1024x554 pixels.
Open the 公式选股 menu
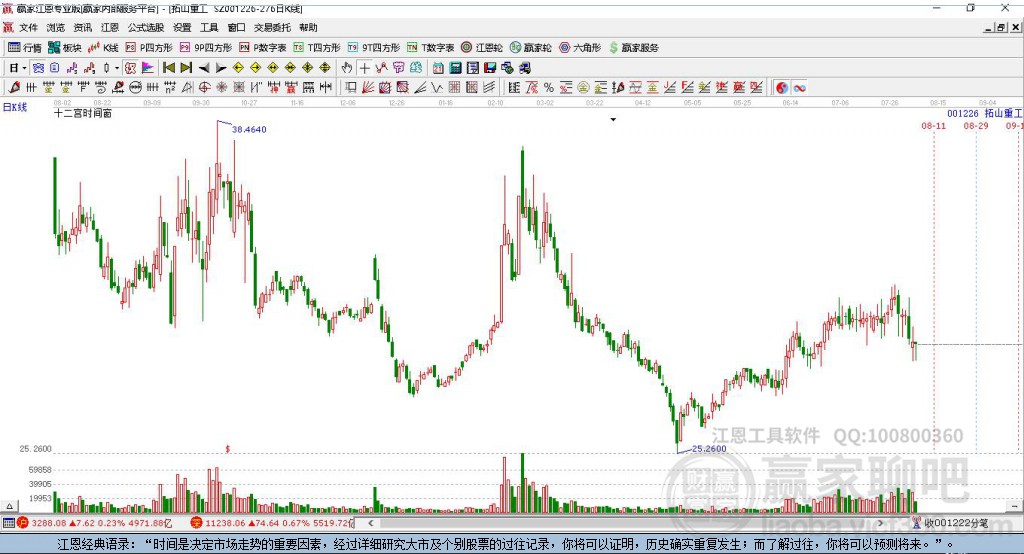pos(146,27)
